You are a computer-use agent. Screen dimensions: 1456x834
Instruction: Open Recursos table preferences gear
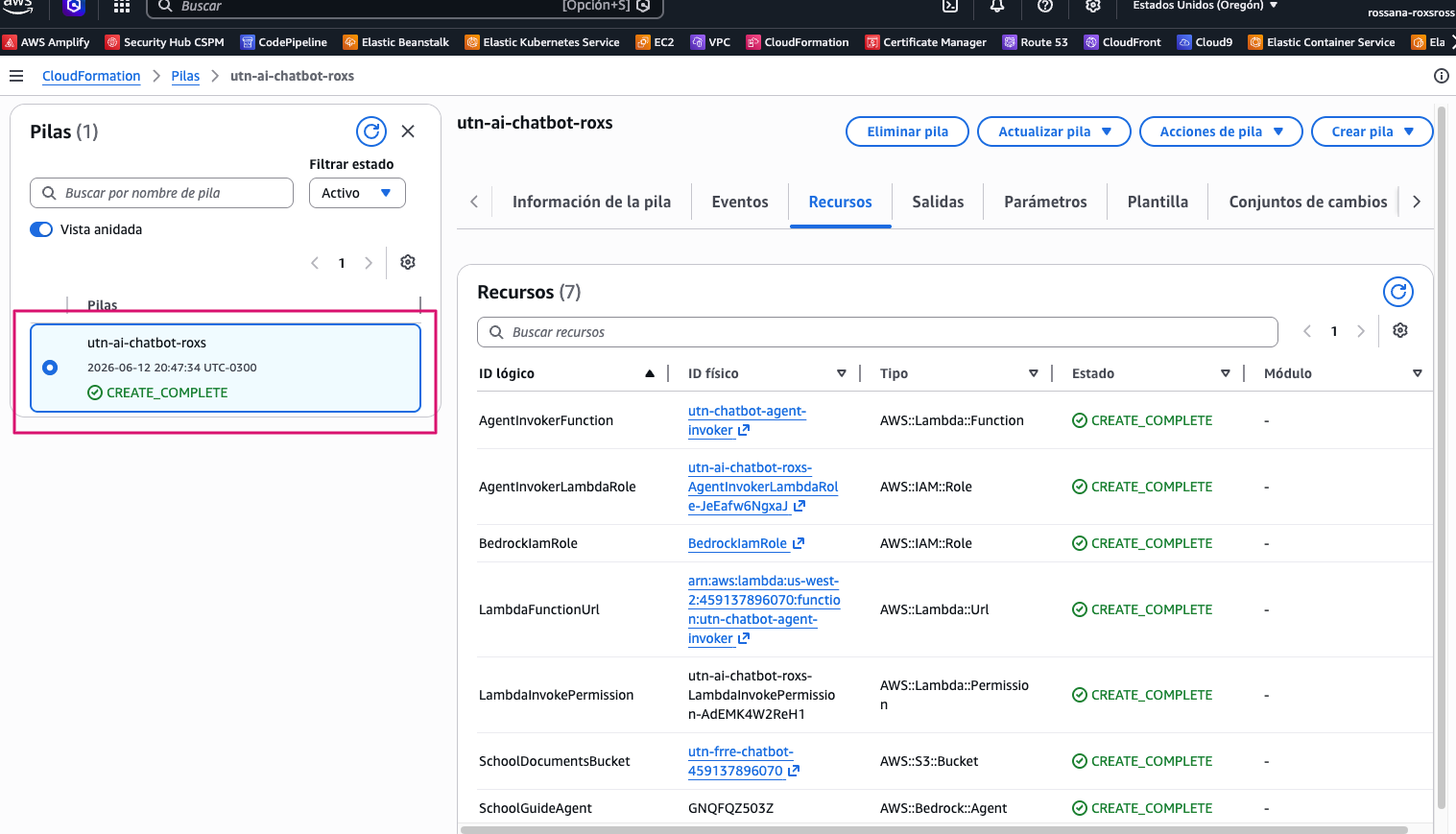(x=1400, y=330)
